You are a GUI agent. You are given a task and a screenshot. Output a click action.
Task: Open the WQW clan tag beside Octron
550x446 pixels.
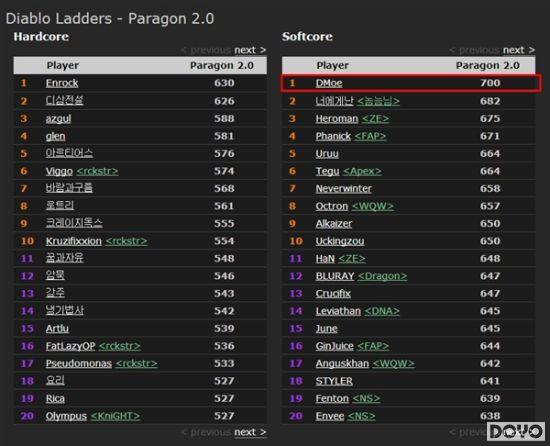pyautogui.click(x=373, y=206)
